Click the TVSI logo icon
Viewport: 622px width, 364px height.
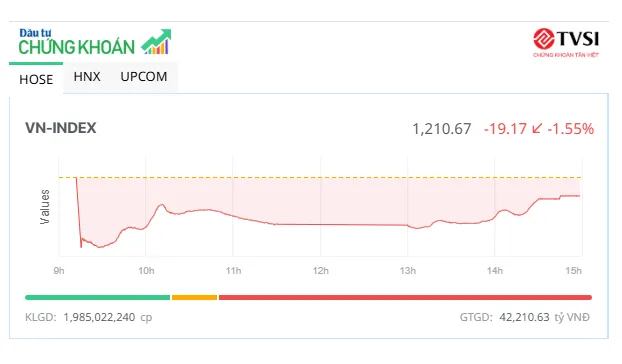pyautogui.click(x=543, y=38)
